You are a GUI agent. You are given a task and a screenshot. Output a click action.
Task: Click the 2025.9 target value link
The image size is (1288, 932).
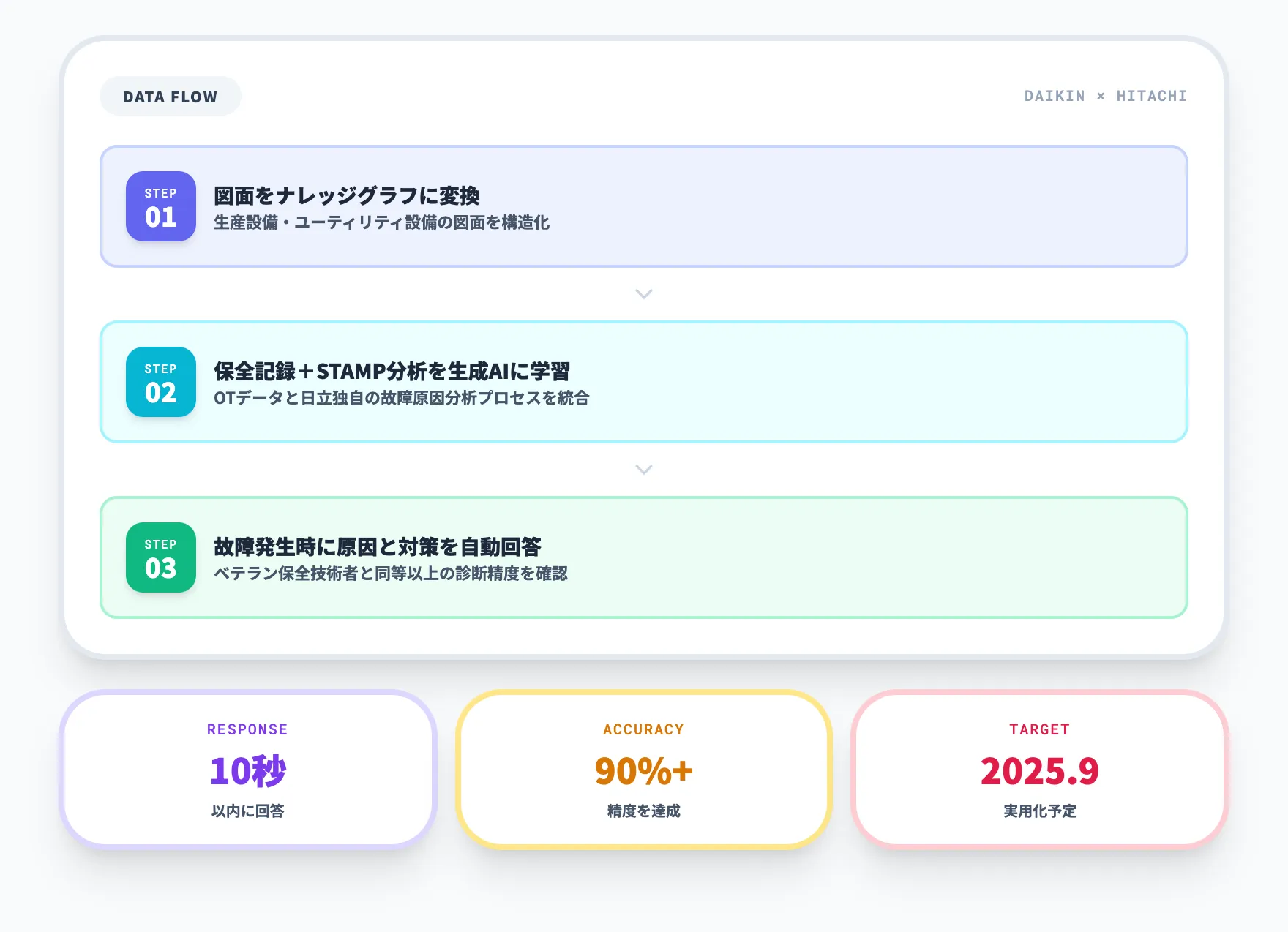tap(1039, 770)
